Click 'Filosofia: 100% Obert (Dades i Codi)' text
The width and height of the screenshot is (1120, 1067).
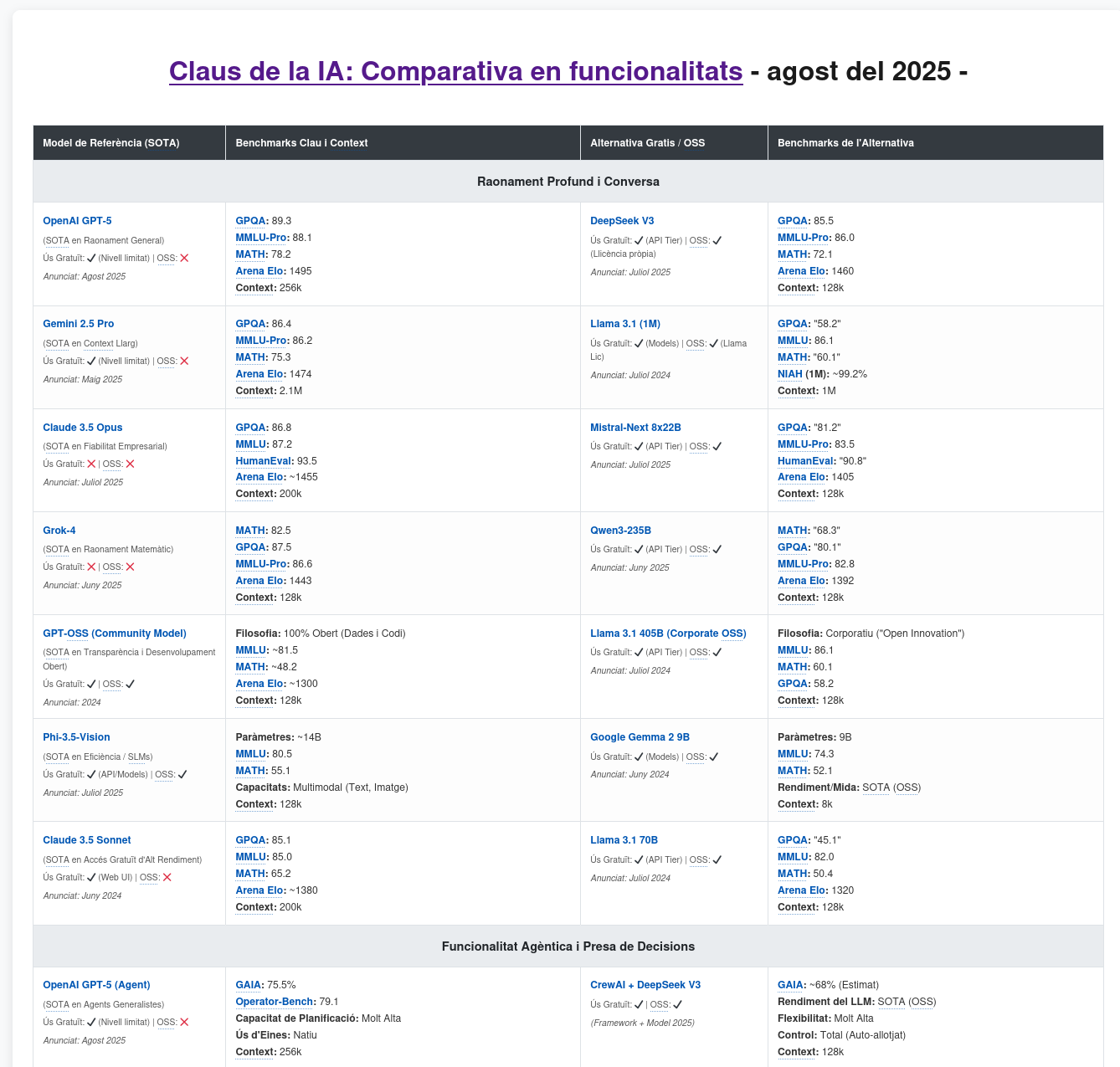click(x=321, y=634)
